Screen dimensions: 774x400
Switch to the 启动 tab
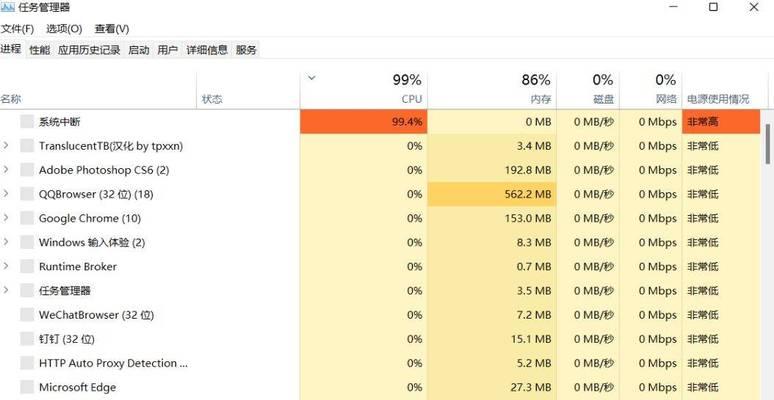(x=139, y=50)
